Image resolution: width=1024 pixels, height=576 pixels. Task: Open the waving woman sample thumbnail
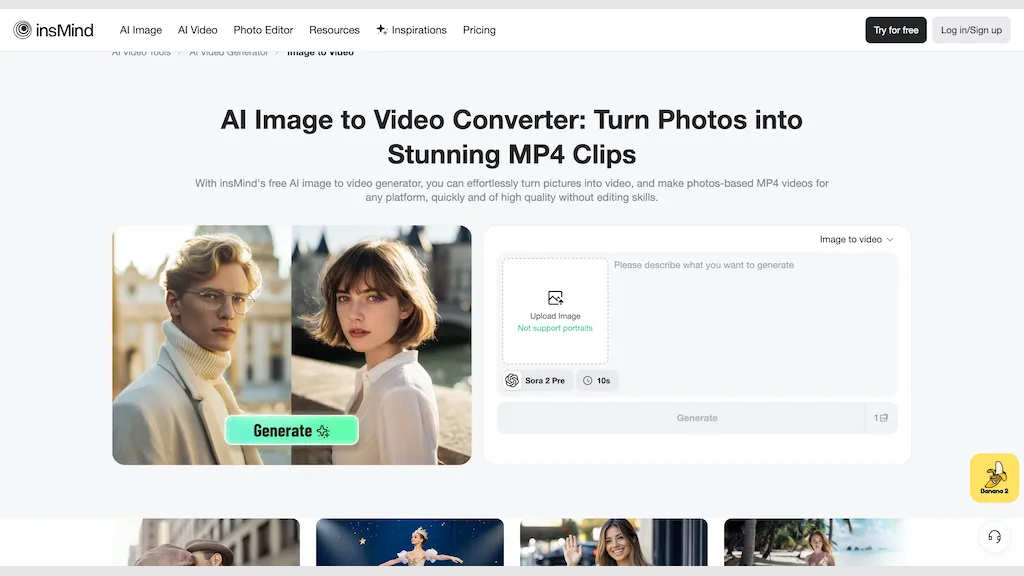[614, 542]
